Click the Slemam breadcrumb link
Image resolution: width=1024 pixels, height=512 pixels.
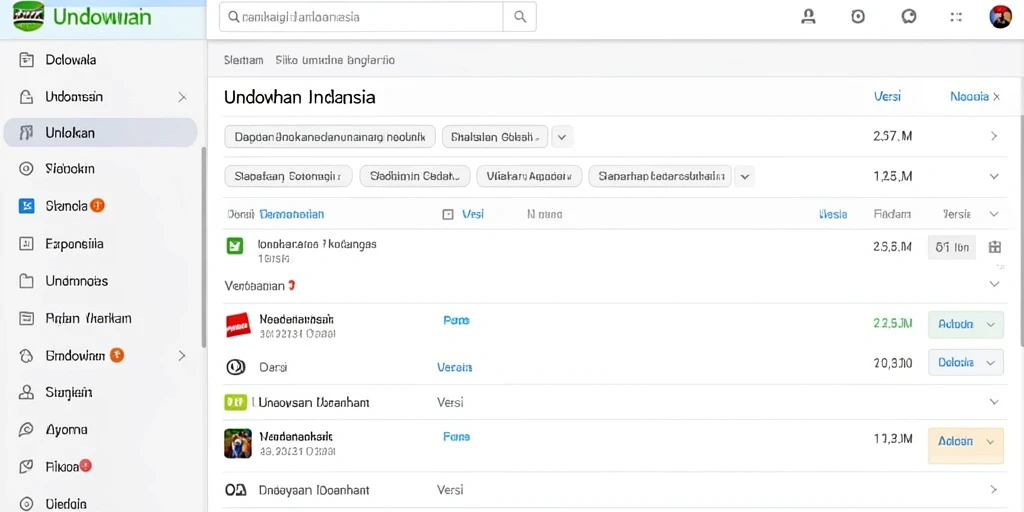(244, 60)
